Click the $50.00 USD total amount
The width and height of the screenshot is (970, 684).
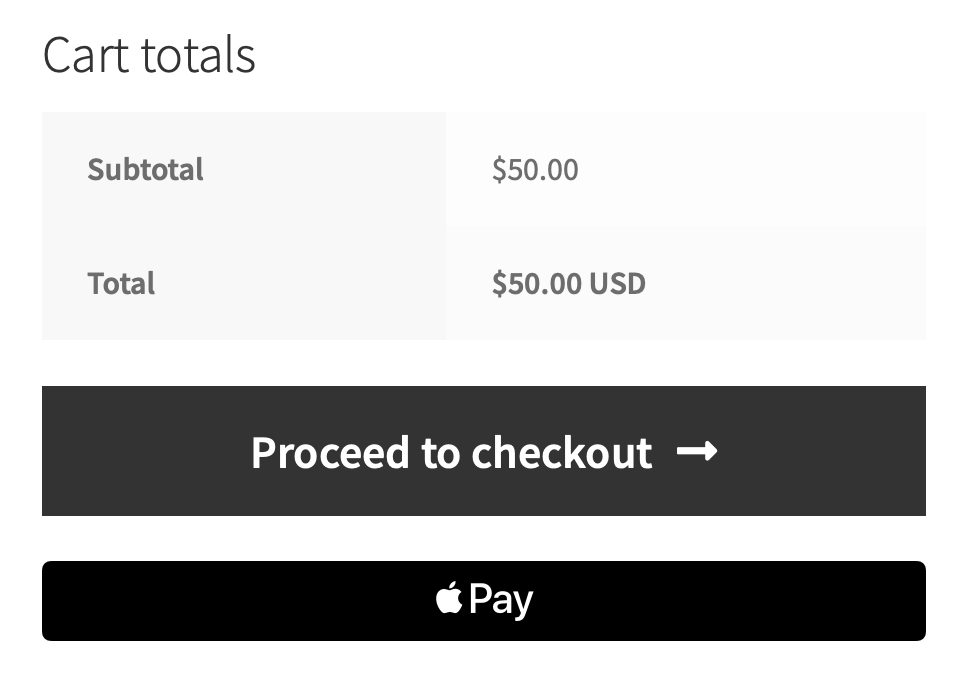(x=568, y=284)
